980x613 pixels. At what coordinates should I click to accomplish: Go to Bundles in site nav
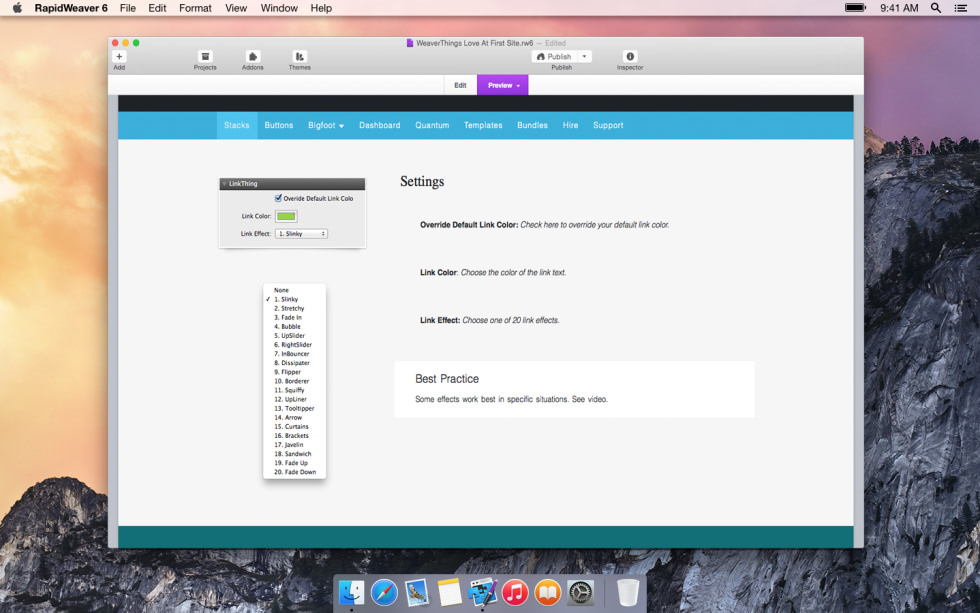pyautogui.click(x=532, y=125)
